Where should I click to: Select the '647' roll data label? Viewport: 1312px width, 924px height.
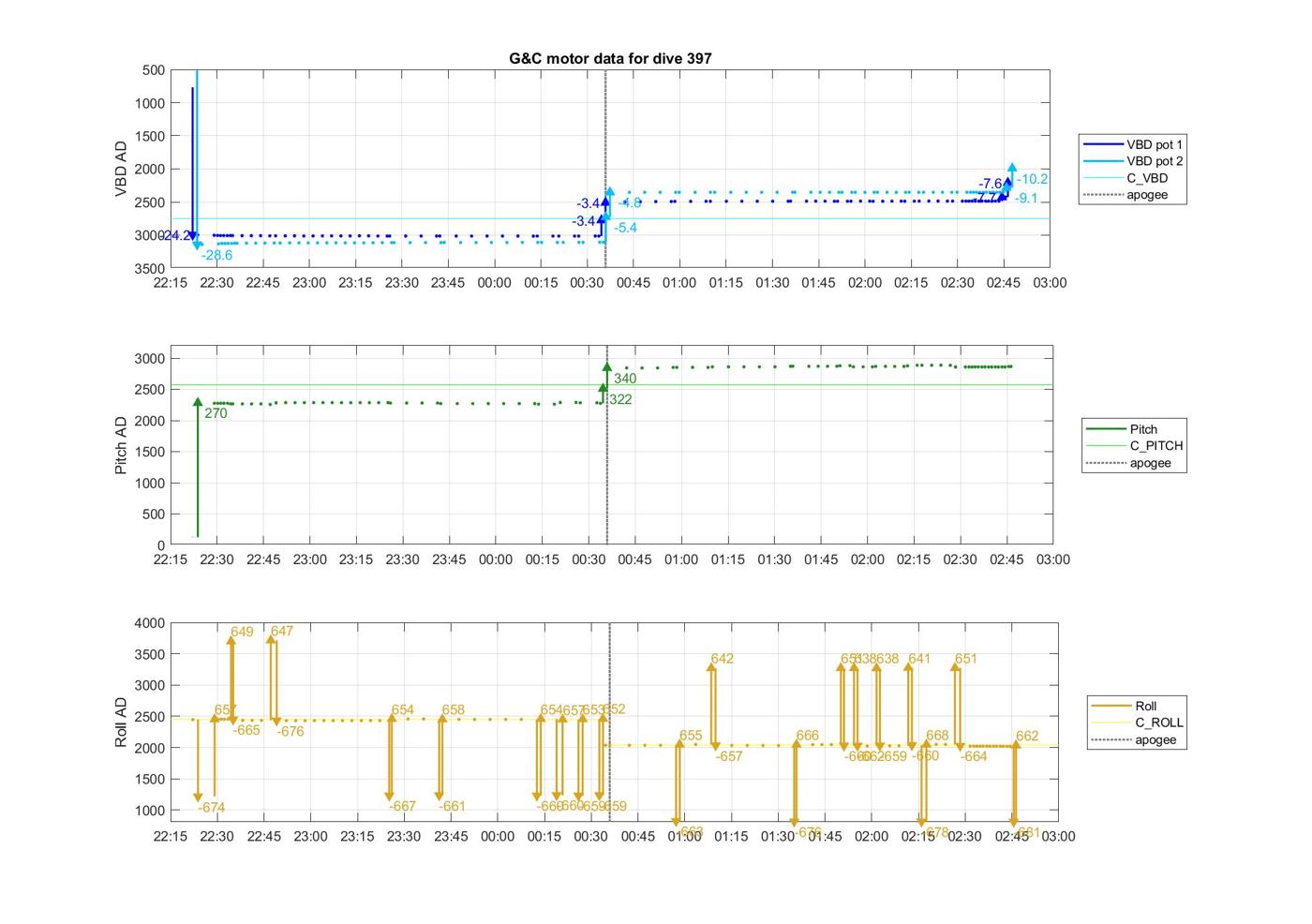point(282,631)
